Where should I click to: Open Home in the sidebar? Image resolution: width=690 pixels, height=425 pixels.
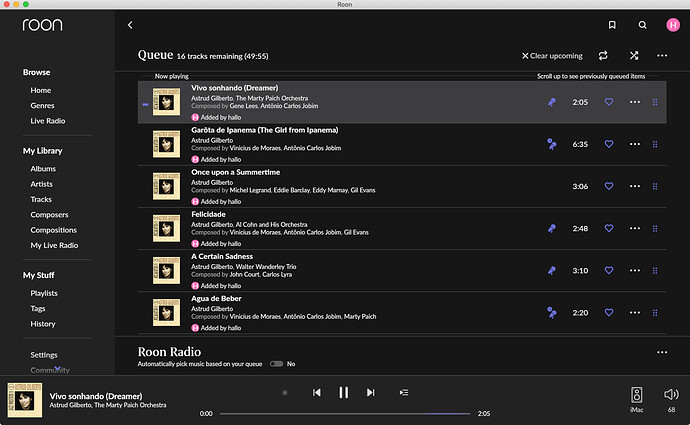[40, 90]
